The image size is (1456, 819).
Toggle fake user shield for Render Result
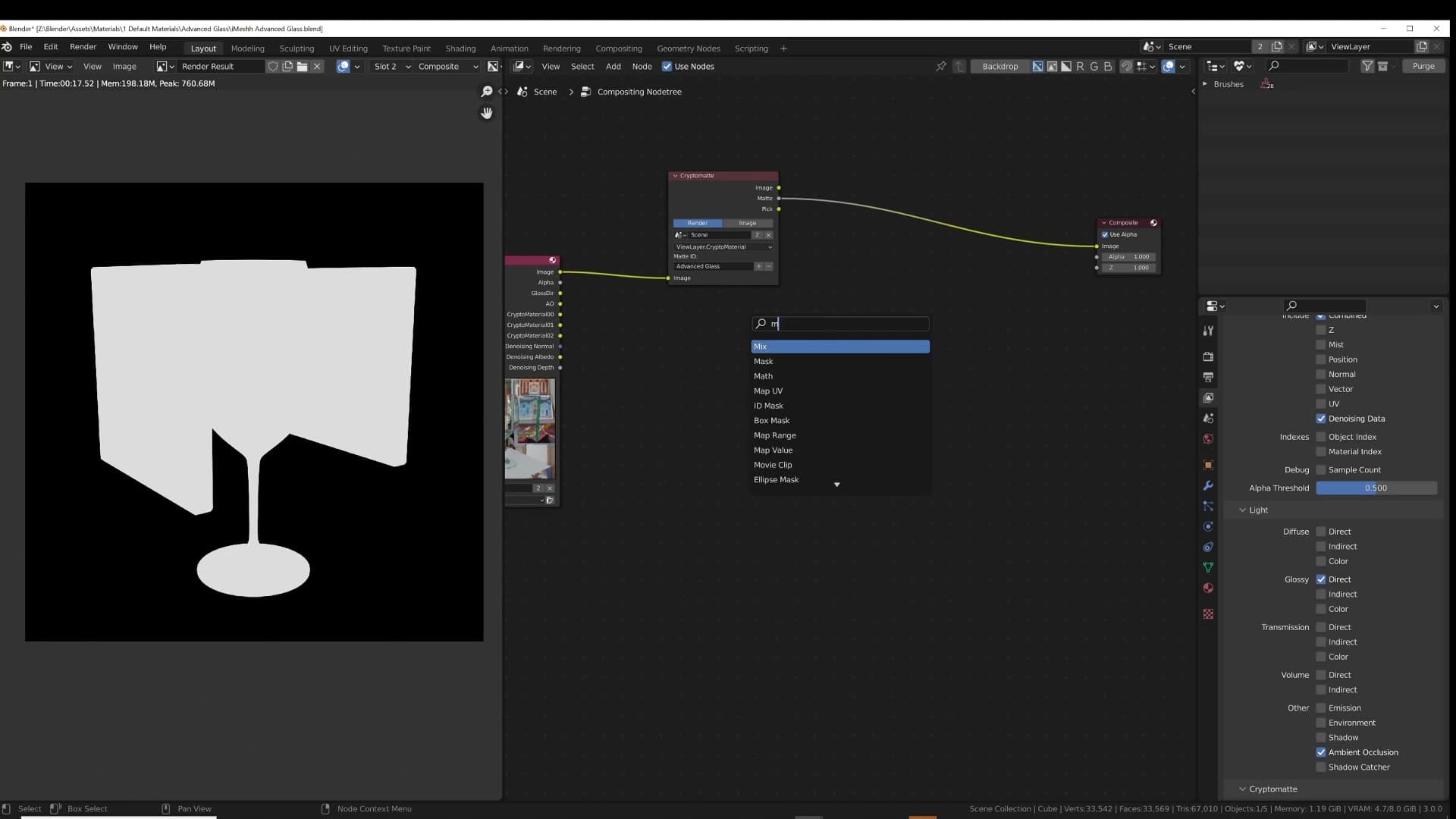point(273,67)
